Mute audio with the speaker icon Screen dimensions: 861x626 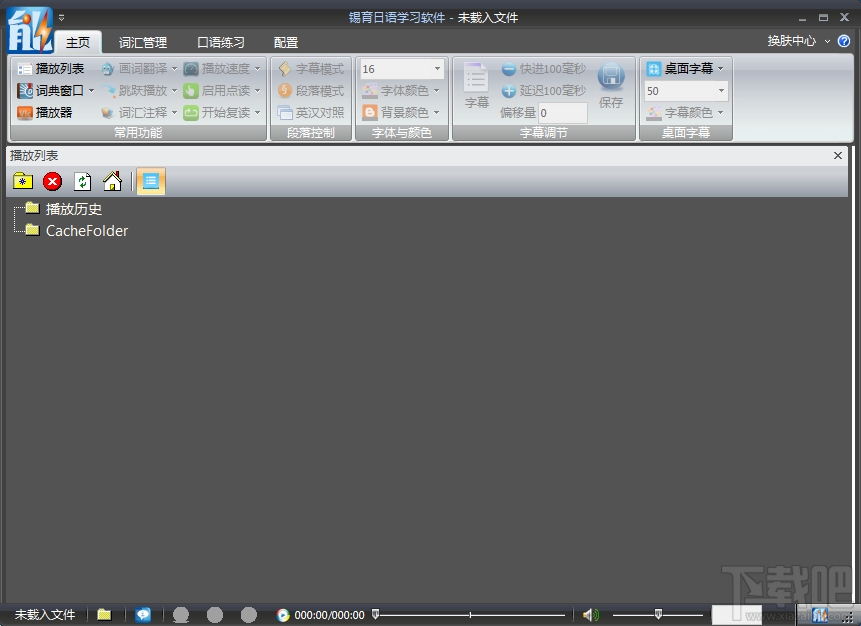[x=591, y=615]
